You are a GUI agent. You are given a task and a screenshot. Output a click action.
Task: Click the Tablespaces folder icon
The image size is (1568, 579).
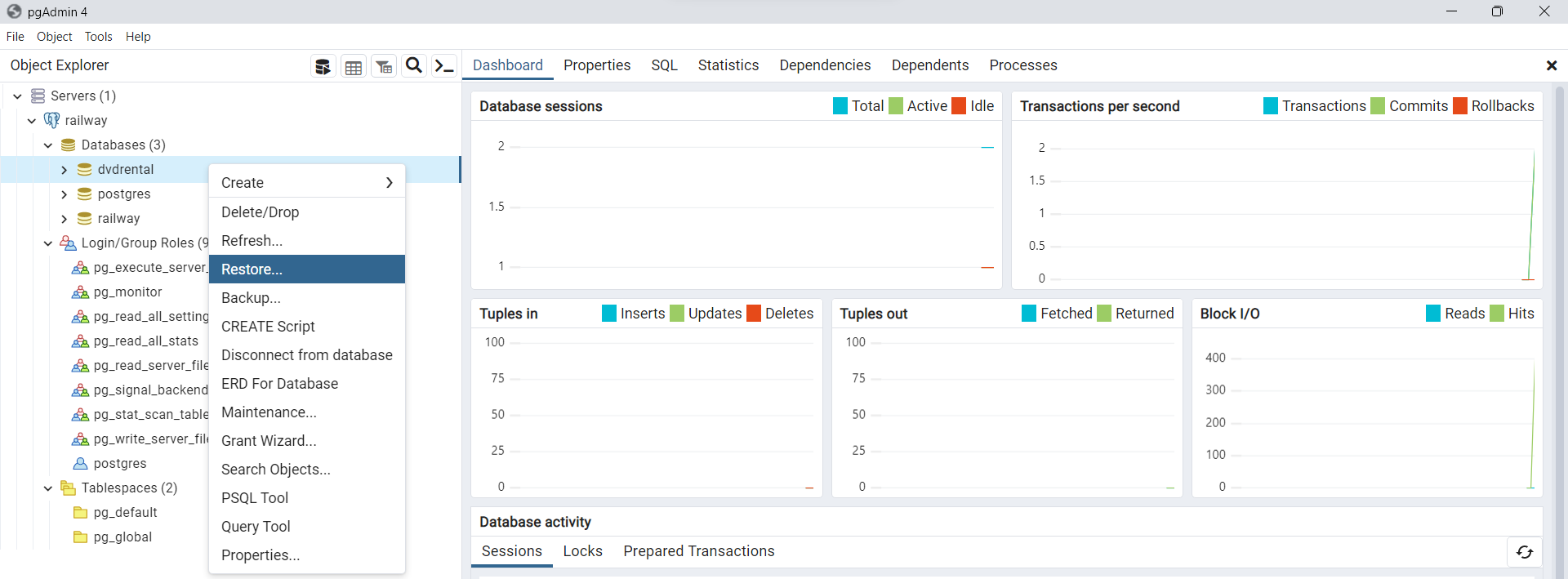pyautogui.click(x=69, y=488)
